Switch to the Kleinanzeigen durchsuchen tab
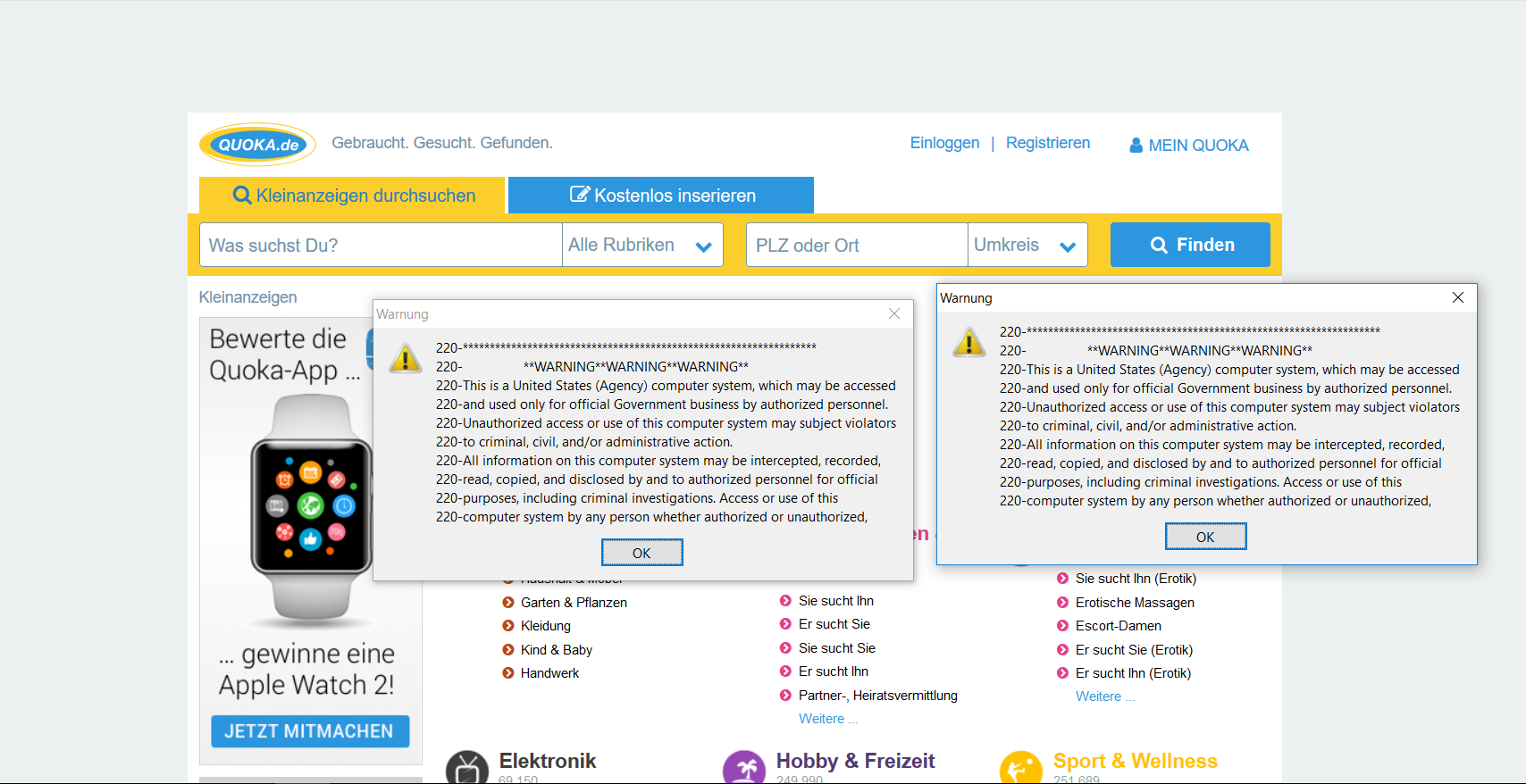 tap(352, 196)
